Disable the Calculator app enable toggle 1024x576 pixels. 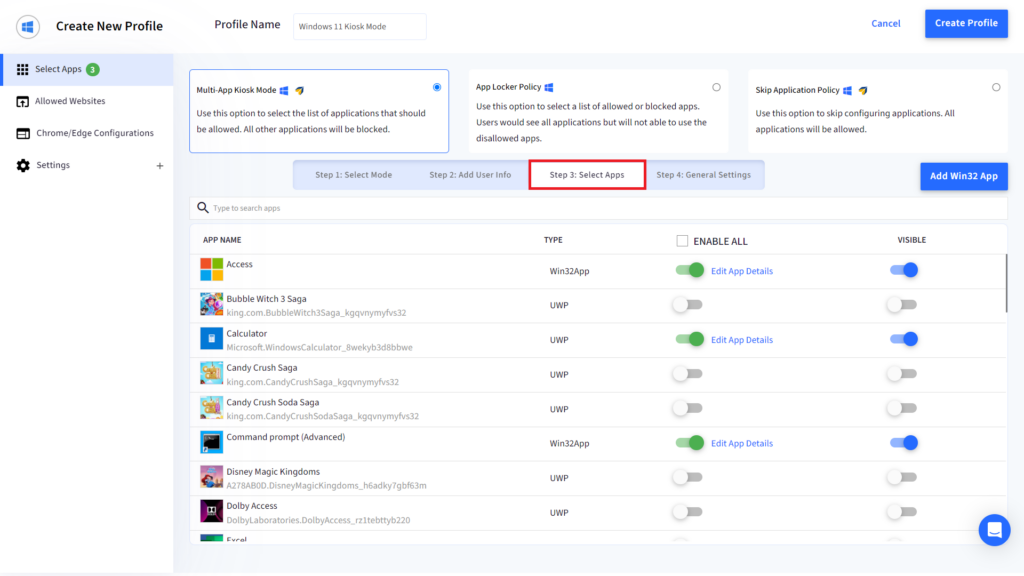690,339
